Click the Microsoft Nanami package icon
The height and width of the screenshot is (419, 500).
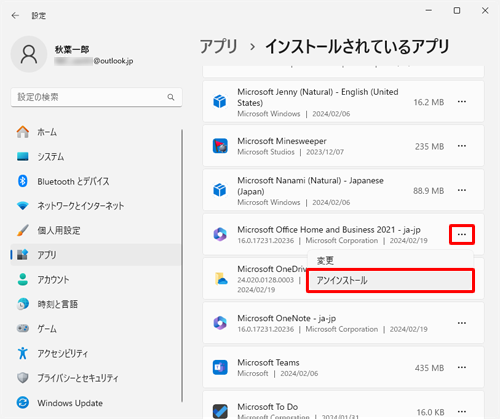(x=220, y=190)
